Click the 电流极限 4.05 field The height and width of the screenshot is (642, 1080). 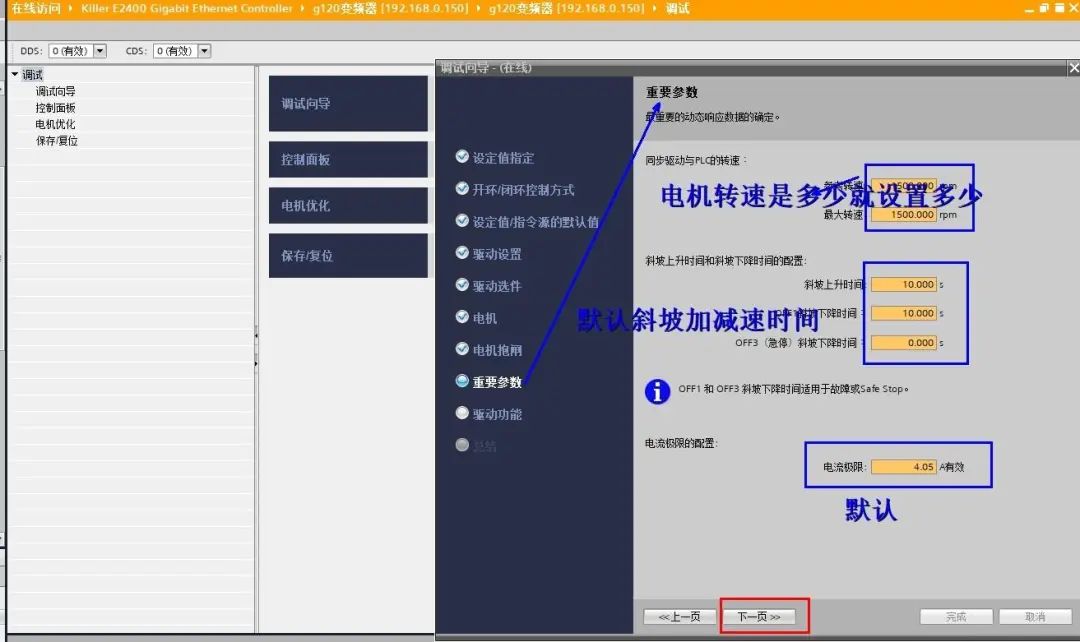point(904,466)
